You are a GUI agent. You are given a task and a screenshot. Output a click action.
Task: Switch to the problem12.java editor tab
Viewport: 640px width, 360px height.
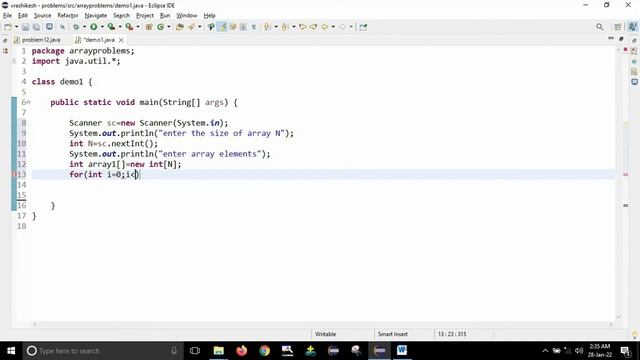click(38, 40)
